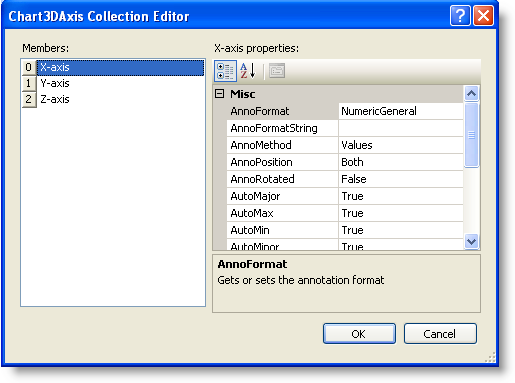Click the scroll up arrow in the property grid
Viewport: 515px width, 383px height.
471,94
